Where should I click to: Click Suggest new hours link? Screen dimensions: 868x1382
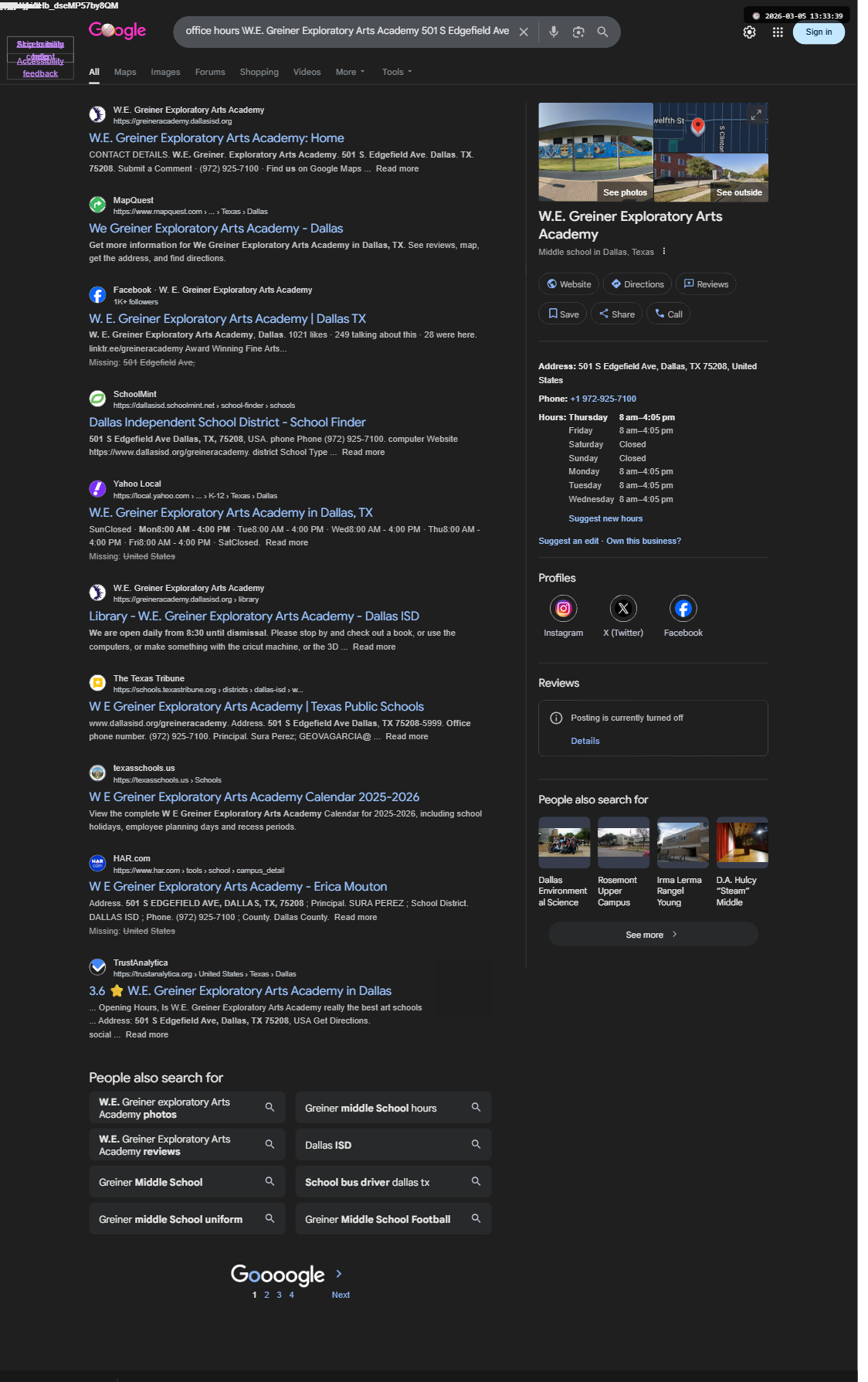[605, 519]
